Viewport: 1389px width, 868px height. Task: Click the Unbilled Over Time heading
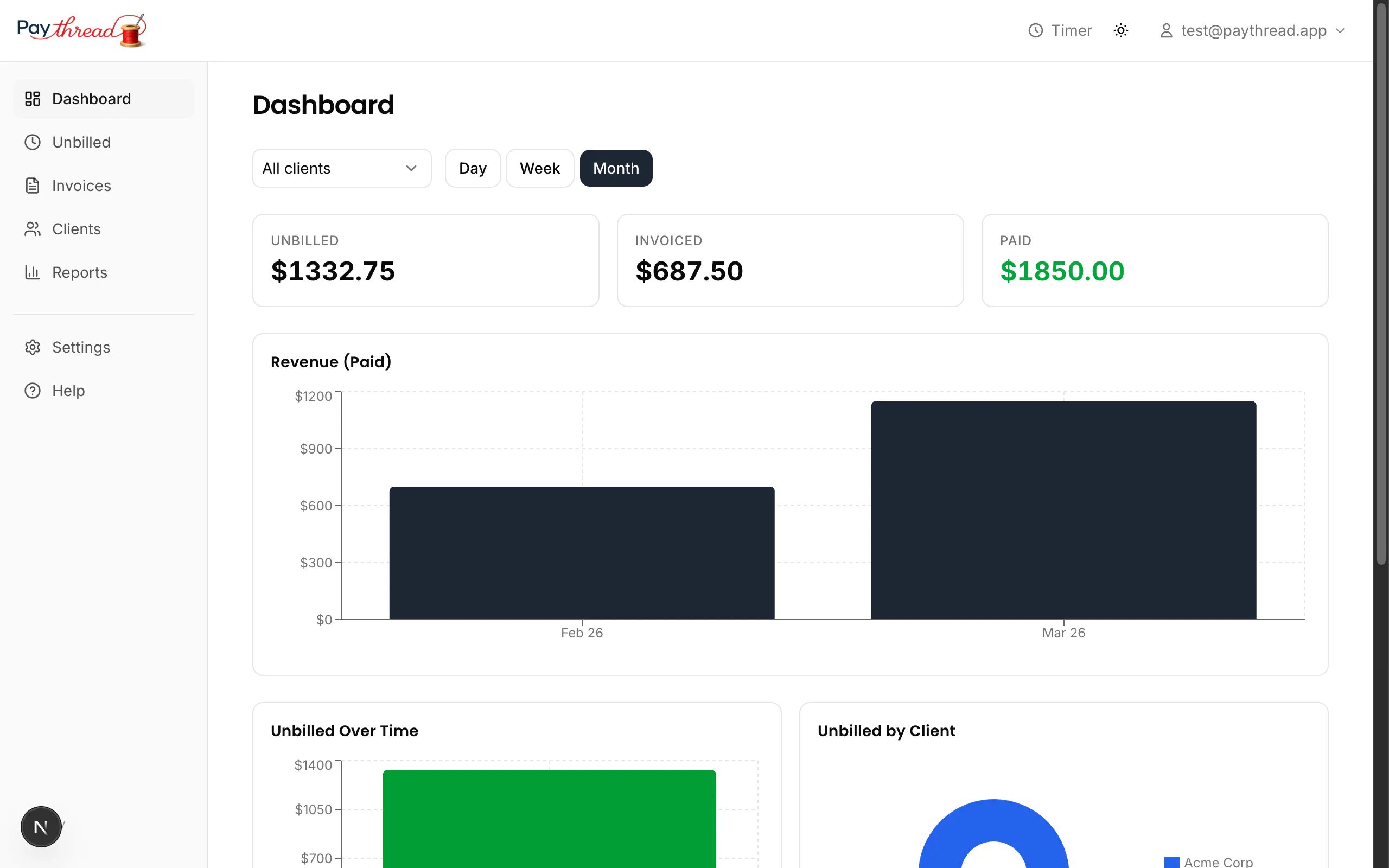(345, 731)
